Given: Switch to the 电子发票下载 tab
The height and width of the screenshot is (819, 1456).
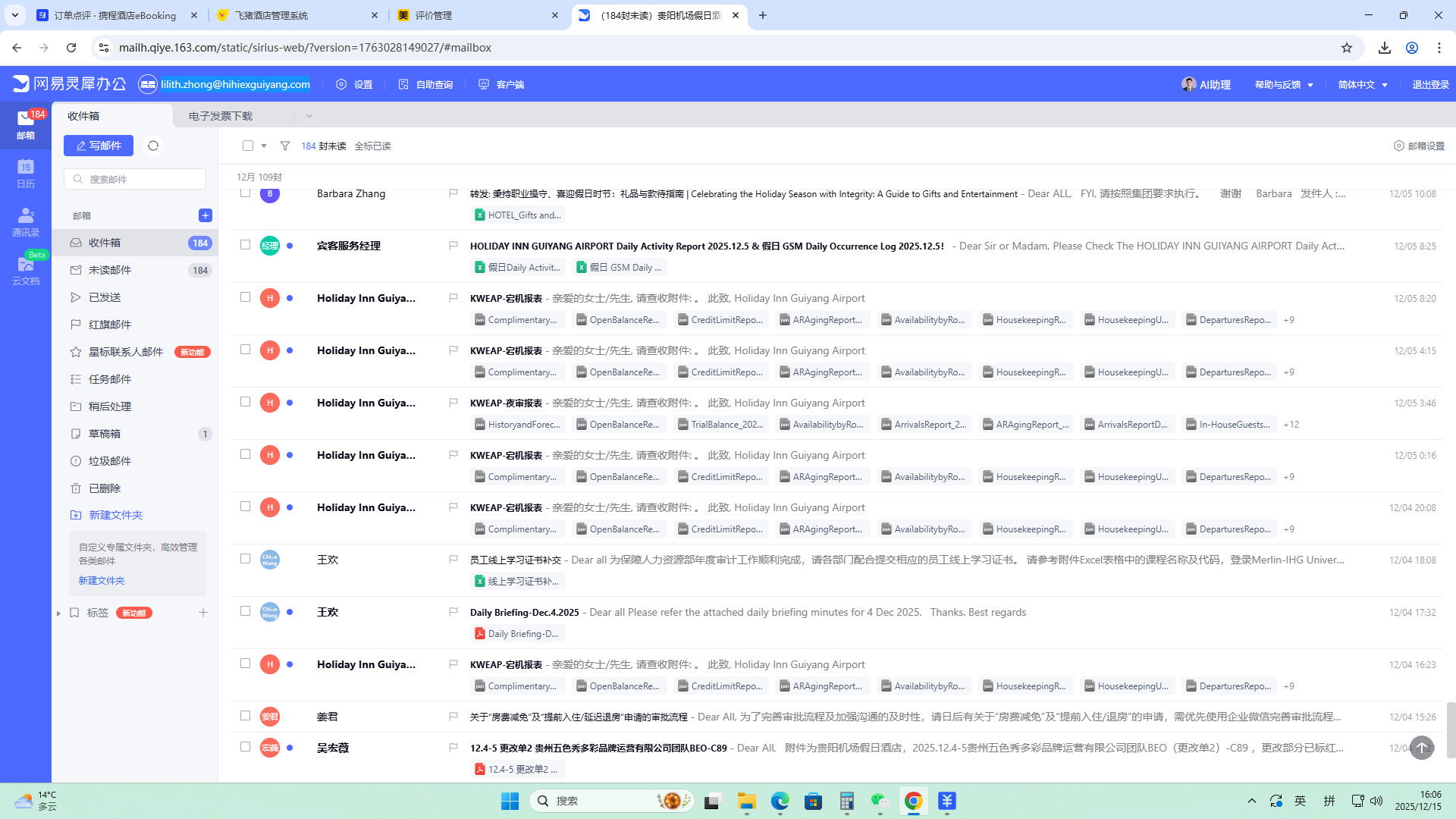Looking at the screenshot, I should tap(221, 116).
